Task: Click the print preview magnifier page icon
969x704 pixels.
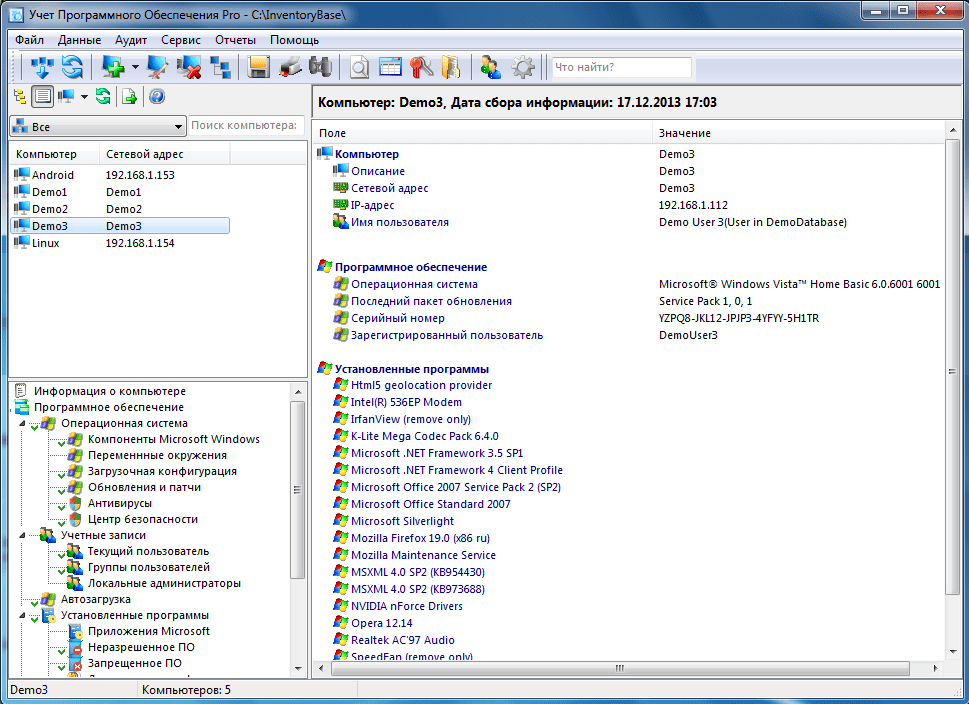Action: click(359, 67)
